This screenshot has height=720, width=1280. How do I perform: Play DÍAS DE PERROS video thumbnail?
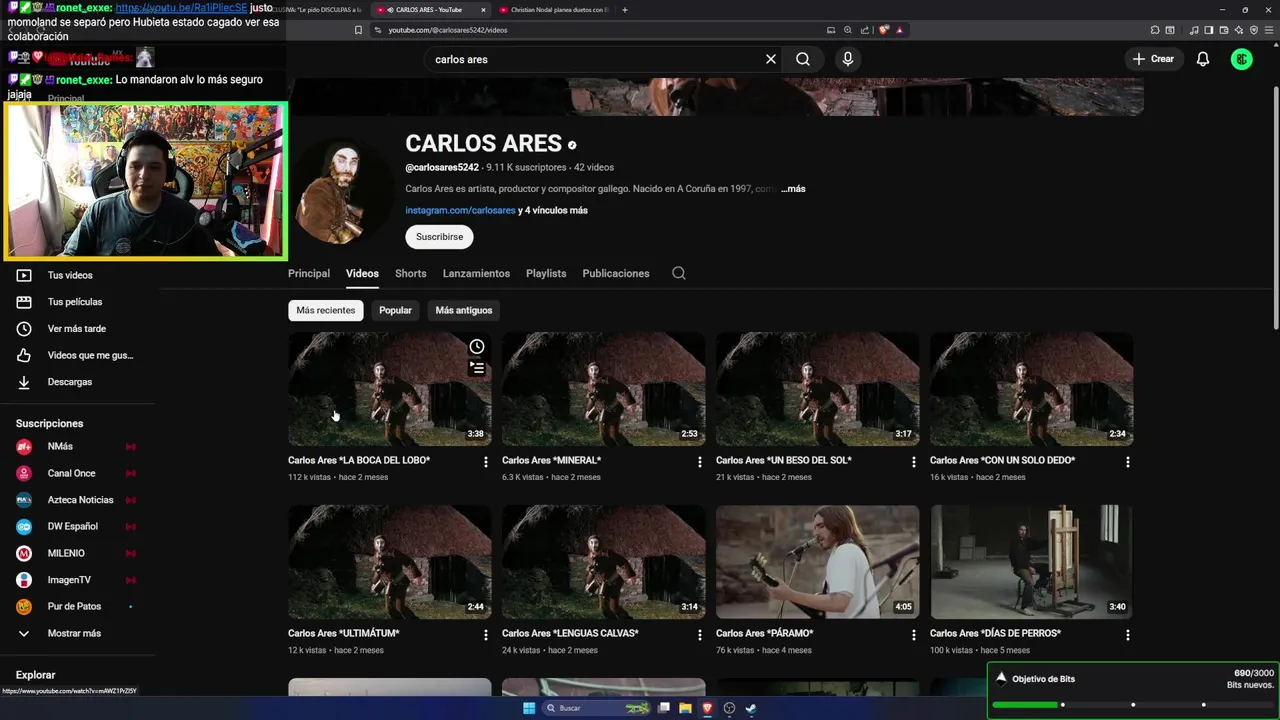click(x=1031, y=562)
